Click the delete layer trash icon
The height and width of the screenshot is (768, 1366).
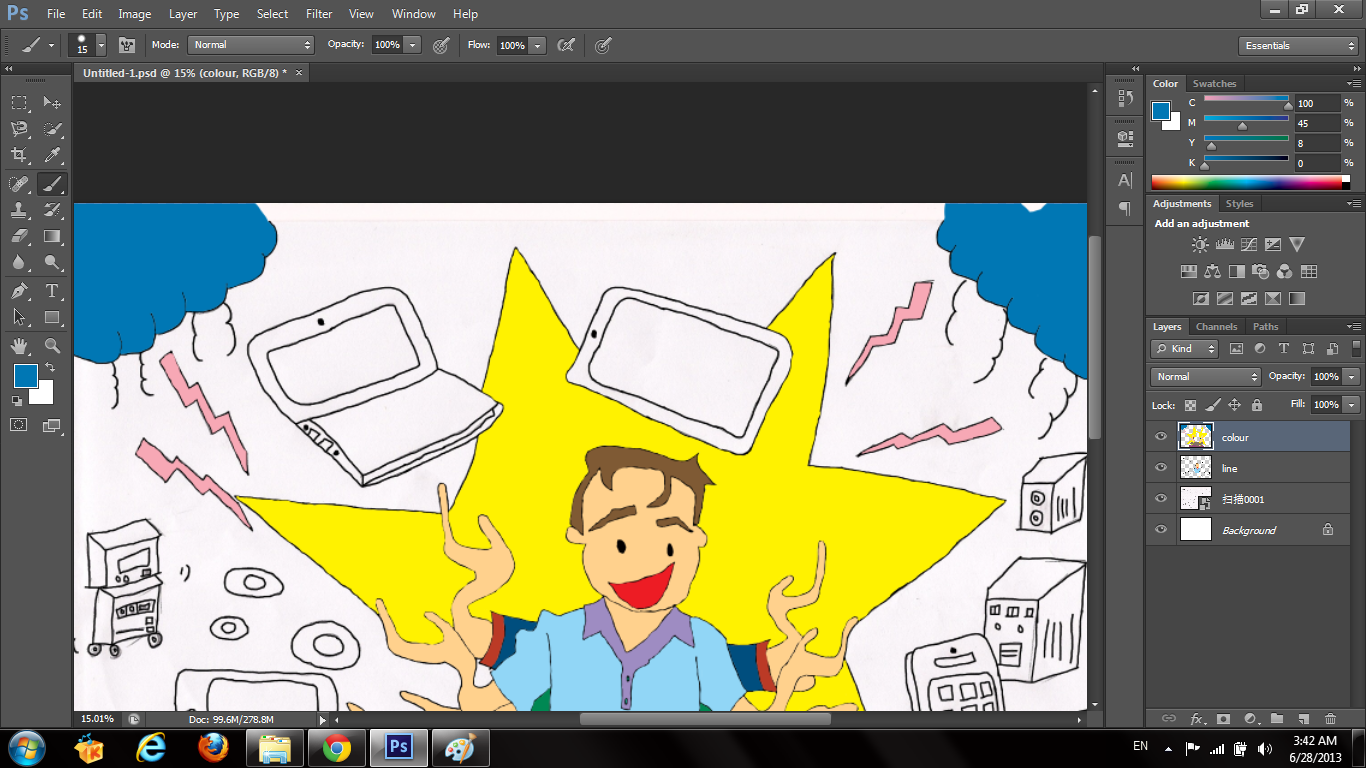tap(1330, 718)
